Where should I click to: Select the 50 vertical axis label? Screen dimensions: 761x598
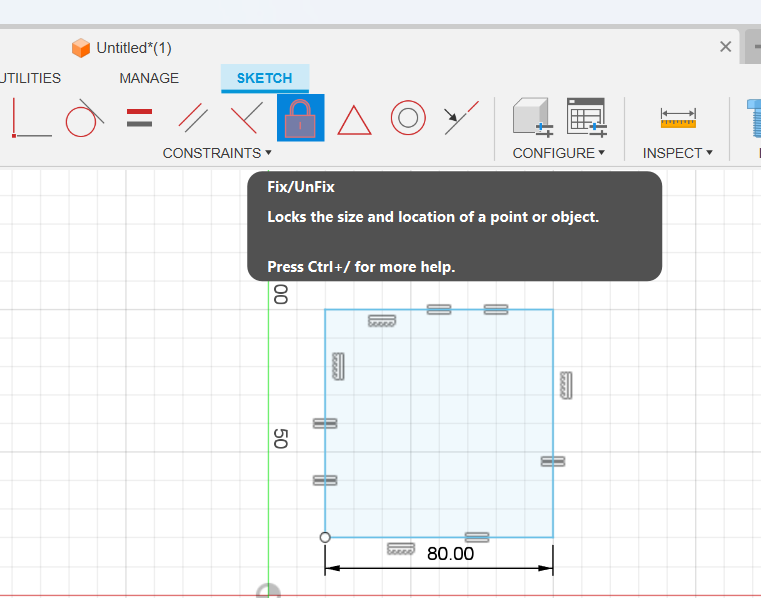(x=281, y=439)
